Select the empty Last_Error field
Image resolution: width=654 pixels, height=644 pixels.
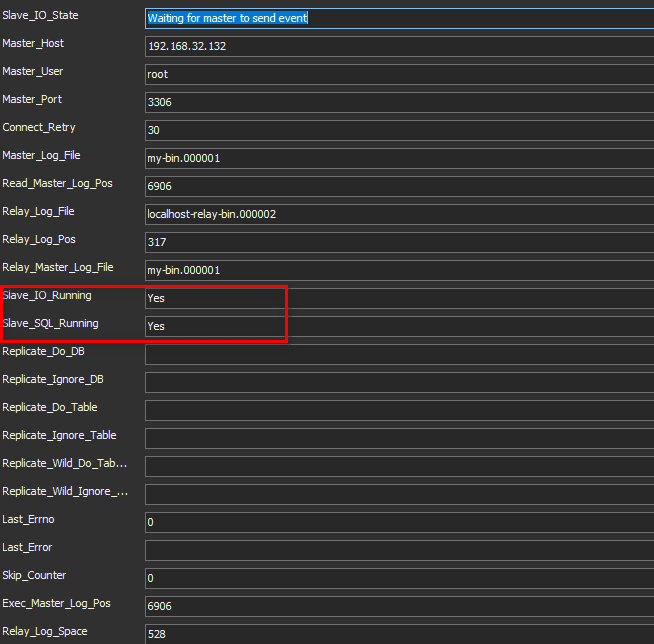398,550
